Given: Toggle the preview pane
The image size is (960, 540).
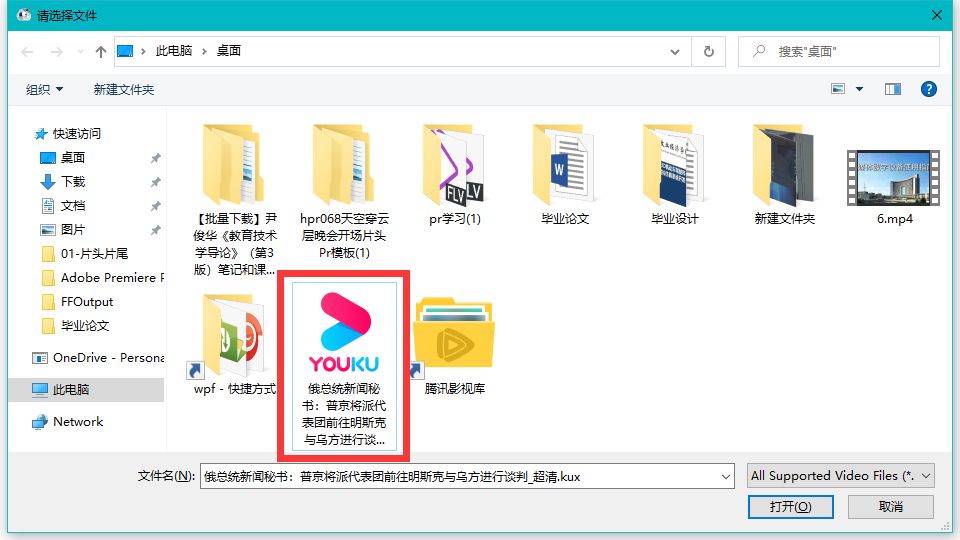Looking at the screenshot, I should tap(893, 89).
